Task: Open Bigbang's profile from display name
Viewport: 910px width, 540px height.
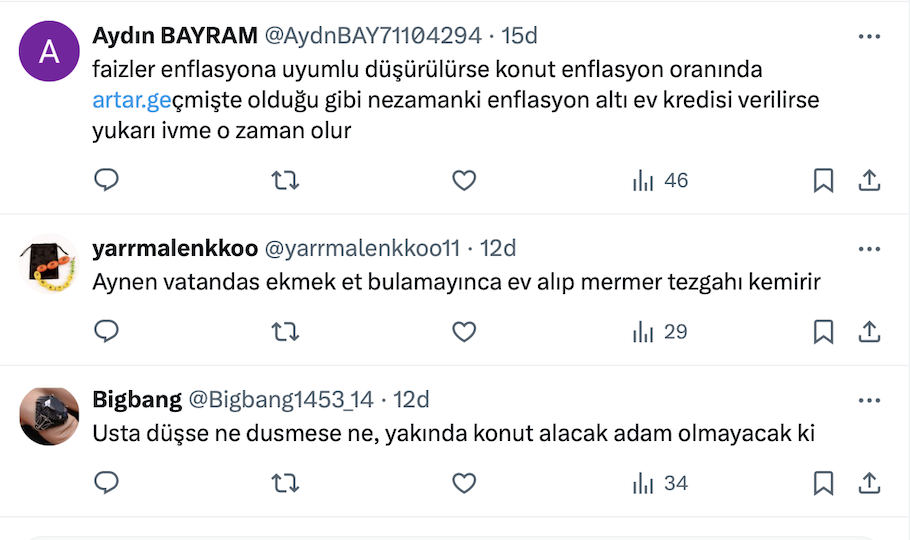Action: 137,400
